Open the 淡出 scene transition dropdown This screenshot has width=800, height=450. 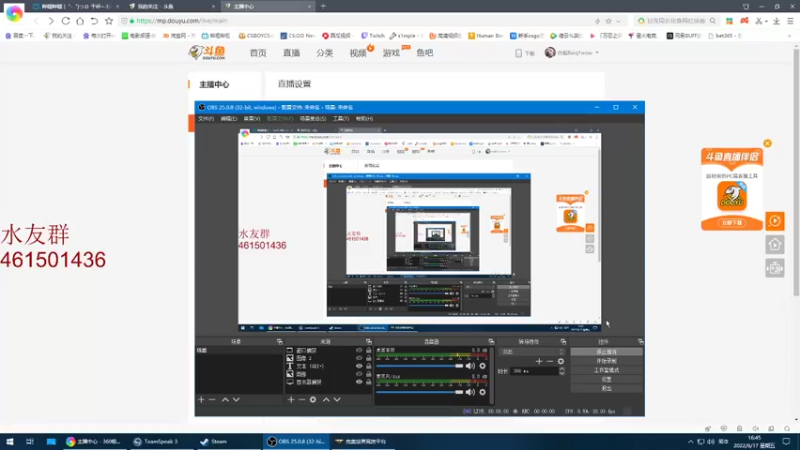532,352
